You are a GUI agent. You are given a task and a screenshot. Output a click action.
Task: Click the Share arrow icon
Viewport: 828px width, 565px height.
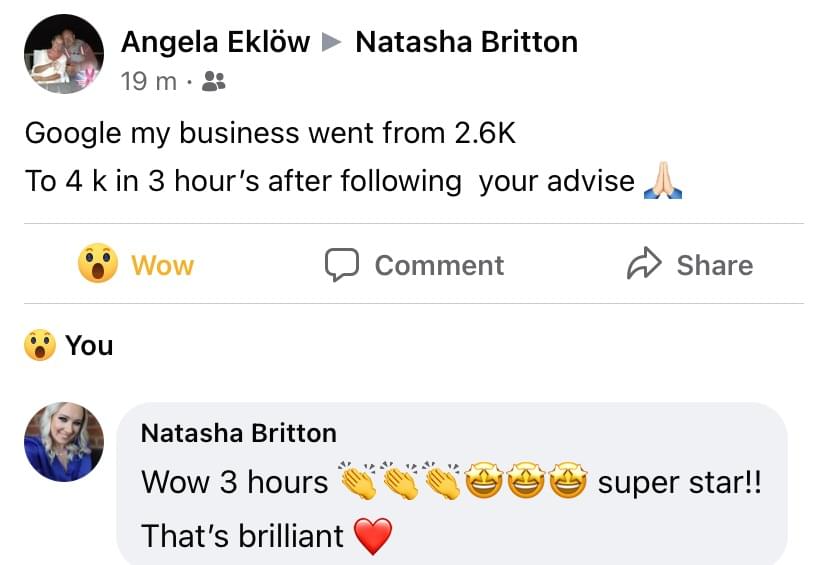pyautogui.click(x=643, y=265)
